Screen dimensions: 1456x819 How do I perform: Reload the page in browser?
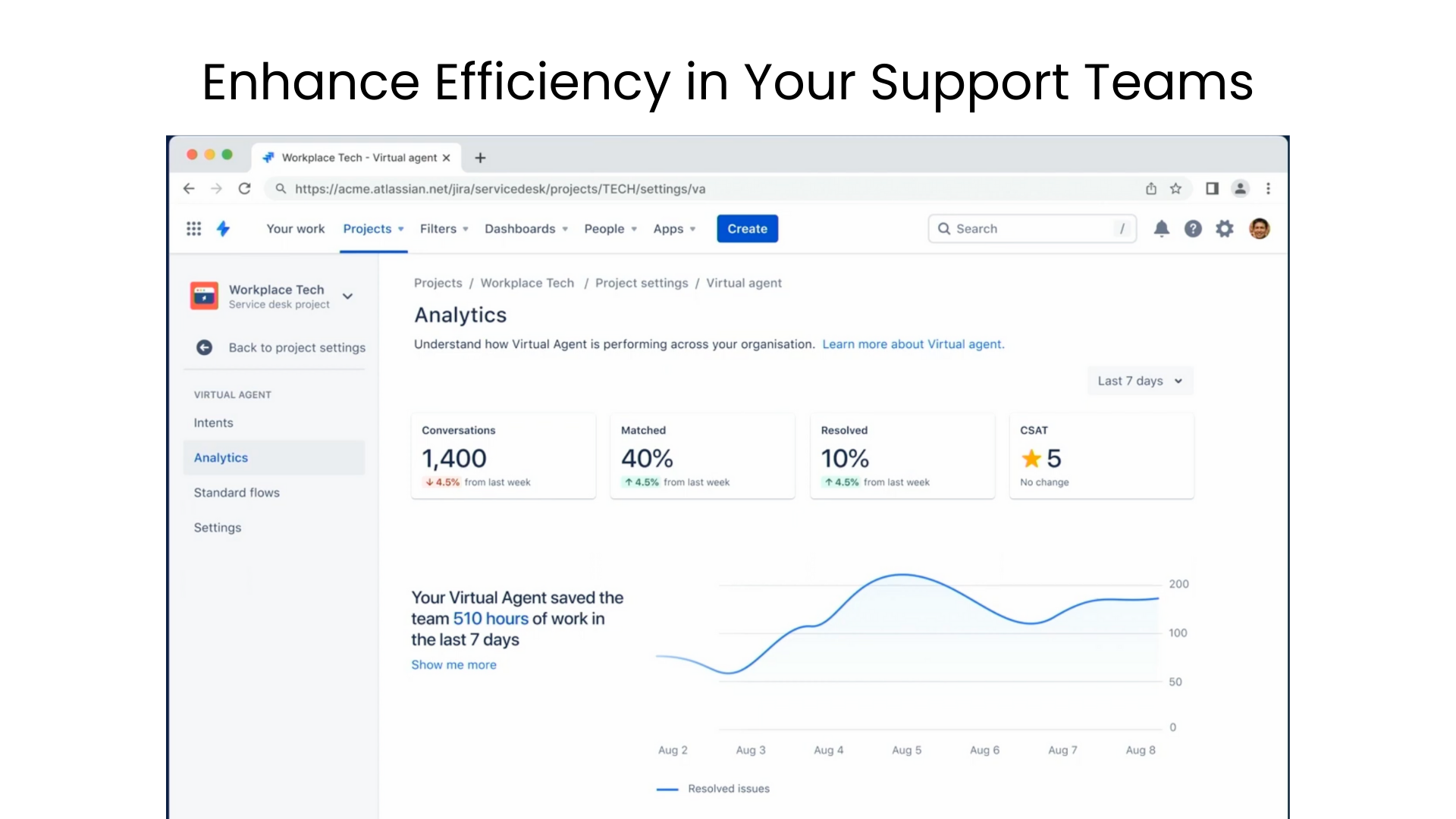244,189
